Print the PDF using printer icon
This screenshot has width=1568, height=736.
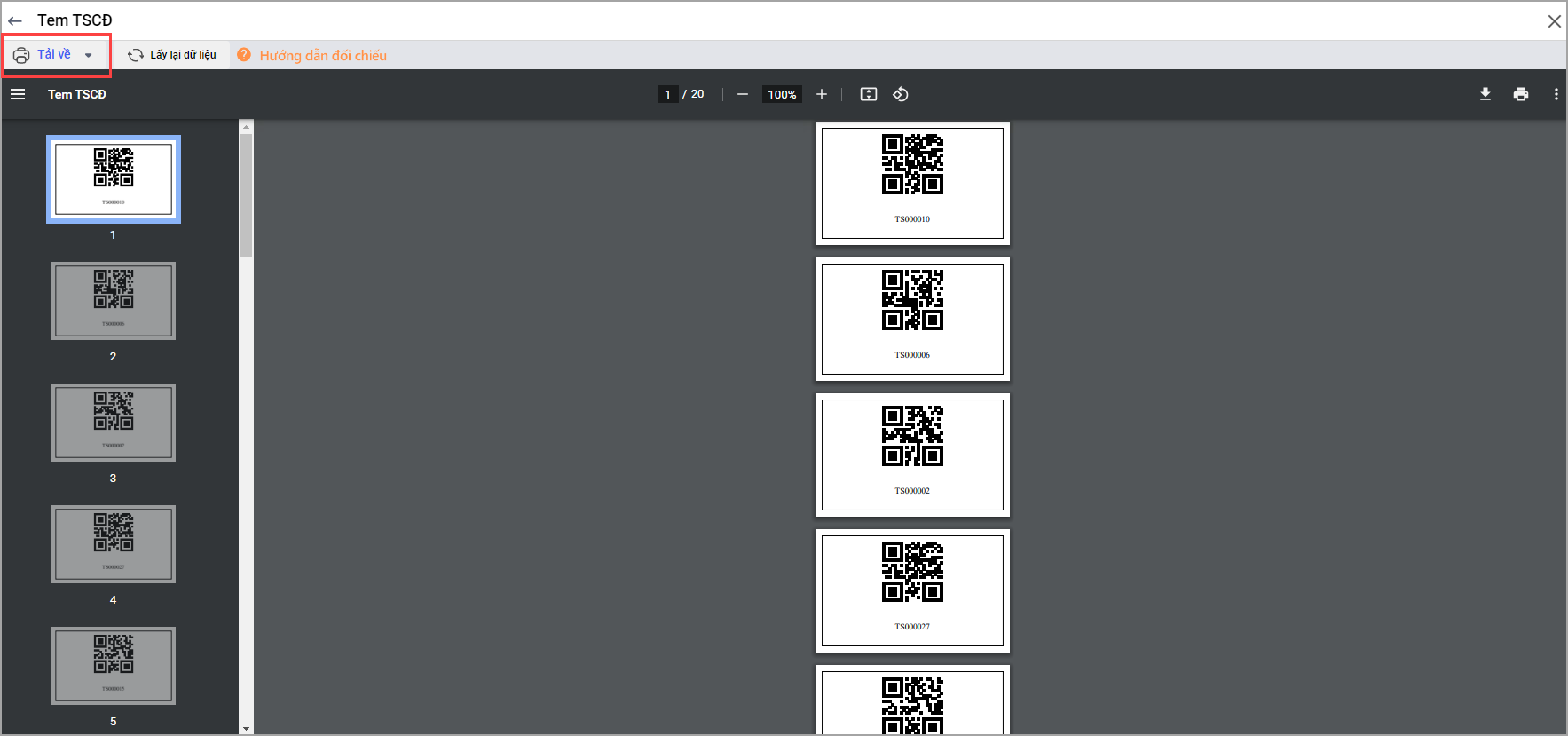point(1521,94)
